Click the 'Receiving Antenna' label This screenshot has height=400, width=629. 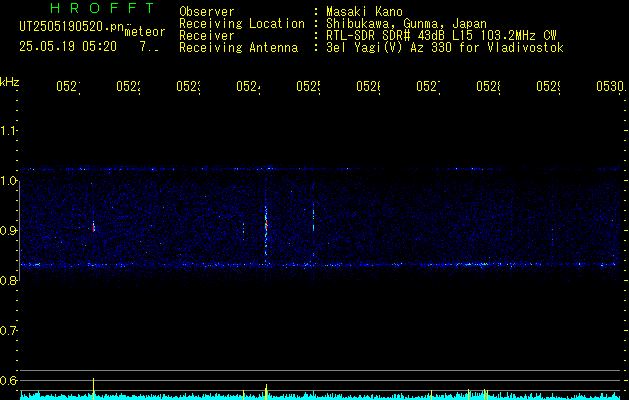[238, 48]
